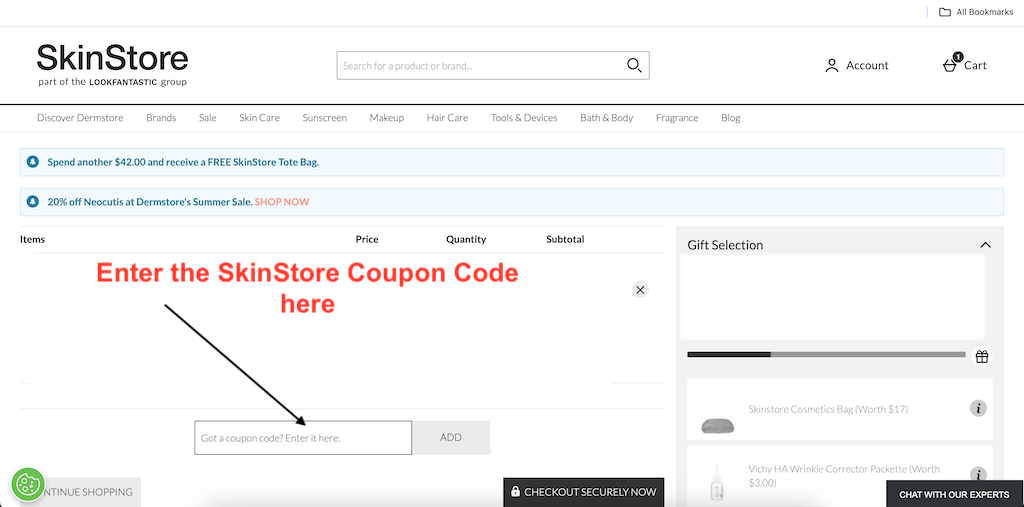Open the Blog link

coord(731,118)
